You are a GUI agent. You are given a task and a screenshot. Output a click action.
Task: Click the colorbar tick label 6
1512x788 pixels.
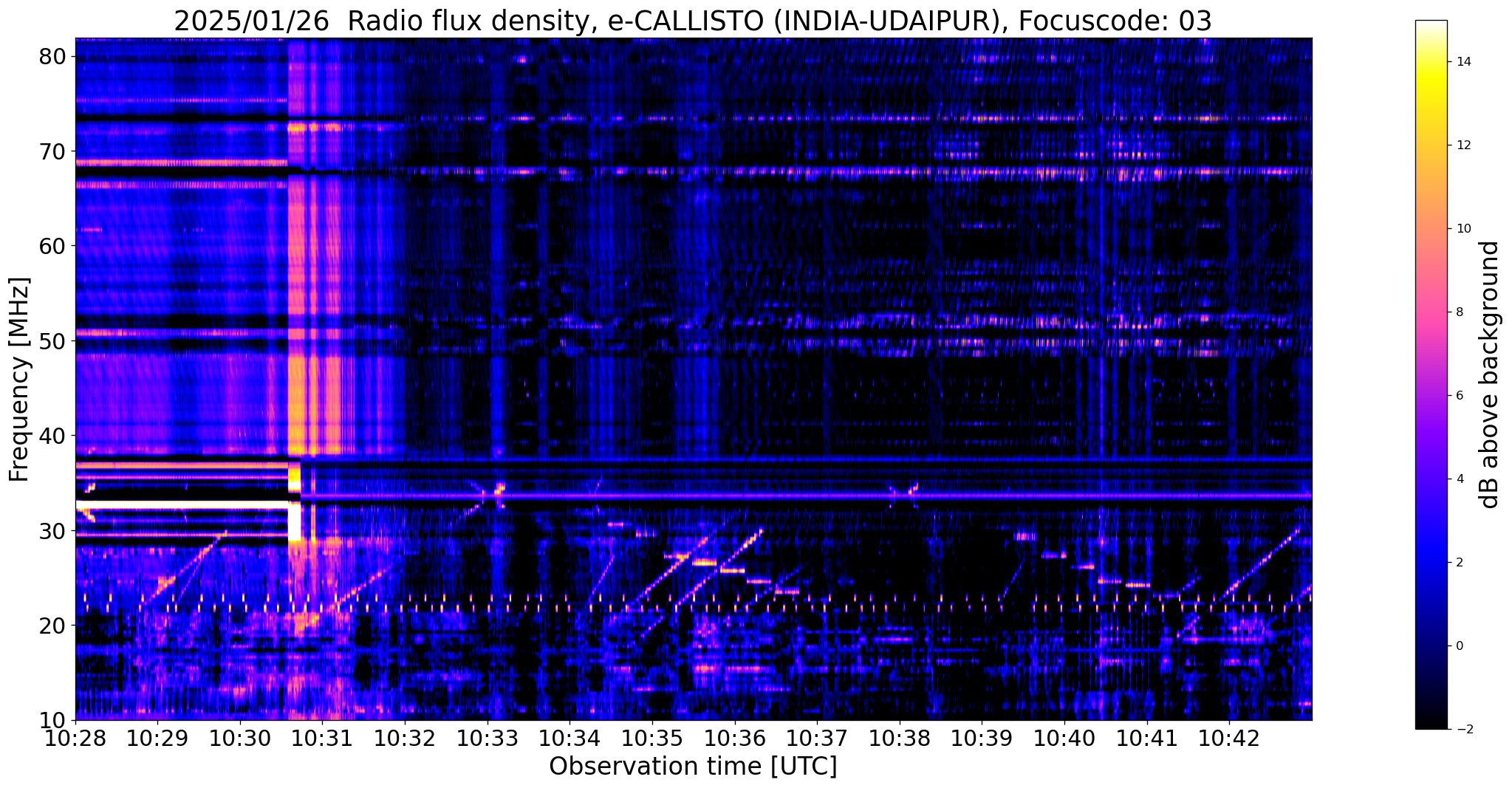(1459, 396)
